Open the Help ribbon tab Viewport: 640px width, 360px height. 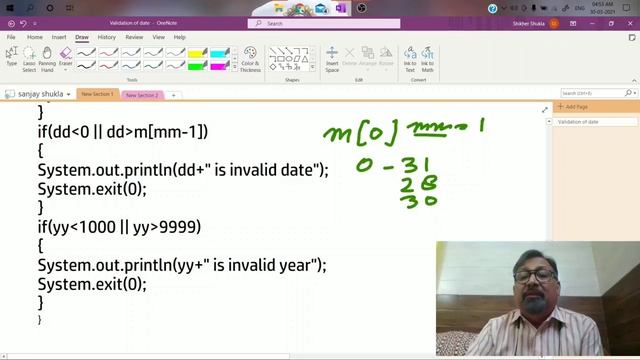pyautogui.click(x=180, y=37)
